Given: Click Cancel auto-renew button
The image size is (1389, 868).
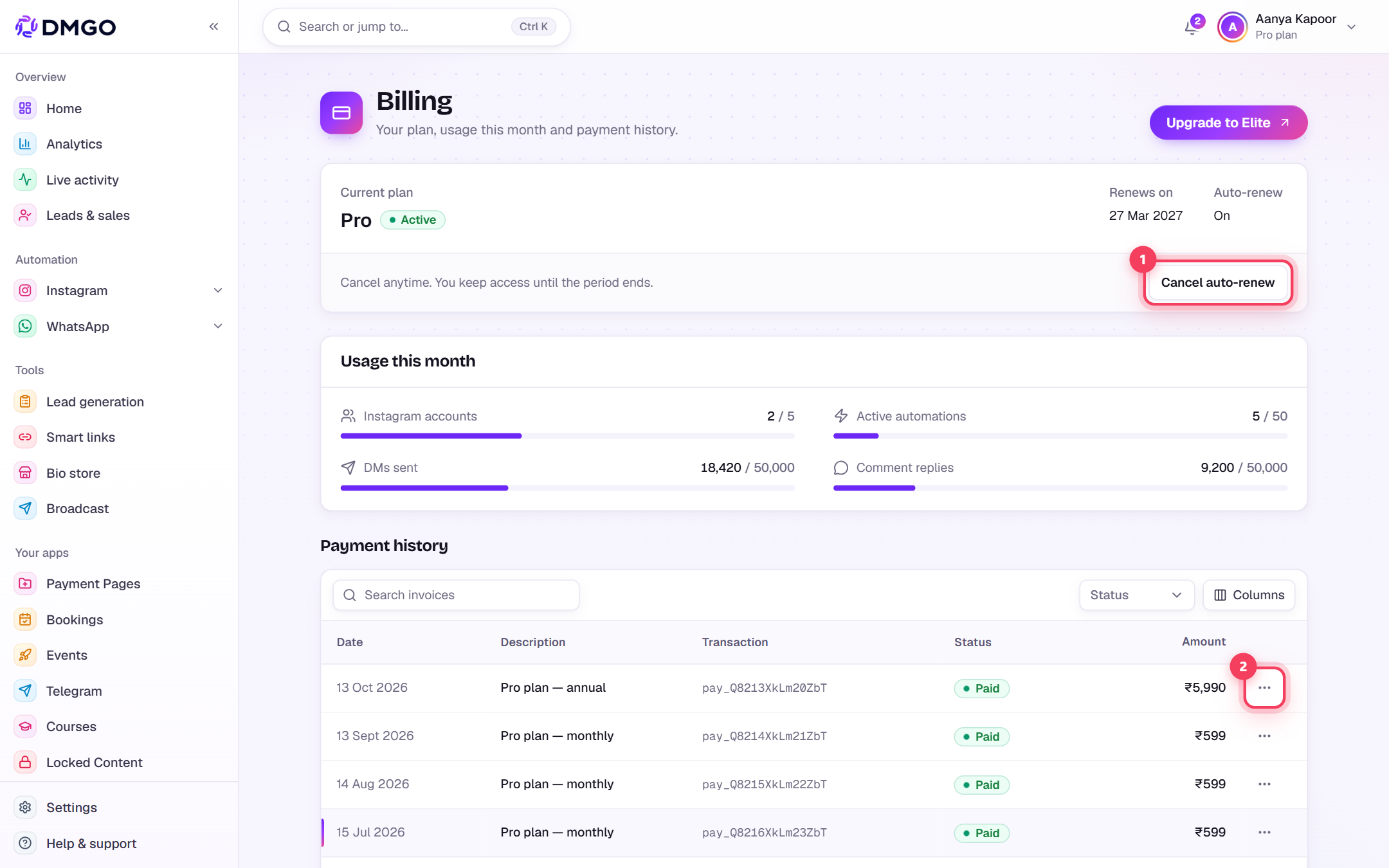Looking at the screenshot, I should tap(1217, 283).
